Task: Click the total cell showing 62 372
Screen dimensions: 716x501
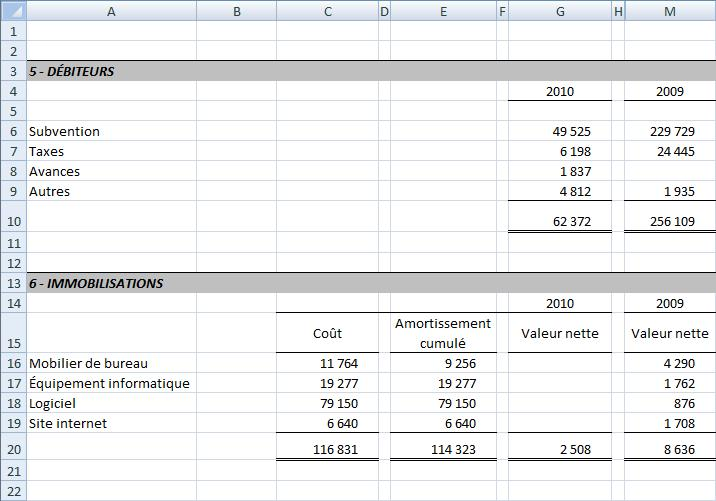Action: pyautogui.click(x=559, y=221)
